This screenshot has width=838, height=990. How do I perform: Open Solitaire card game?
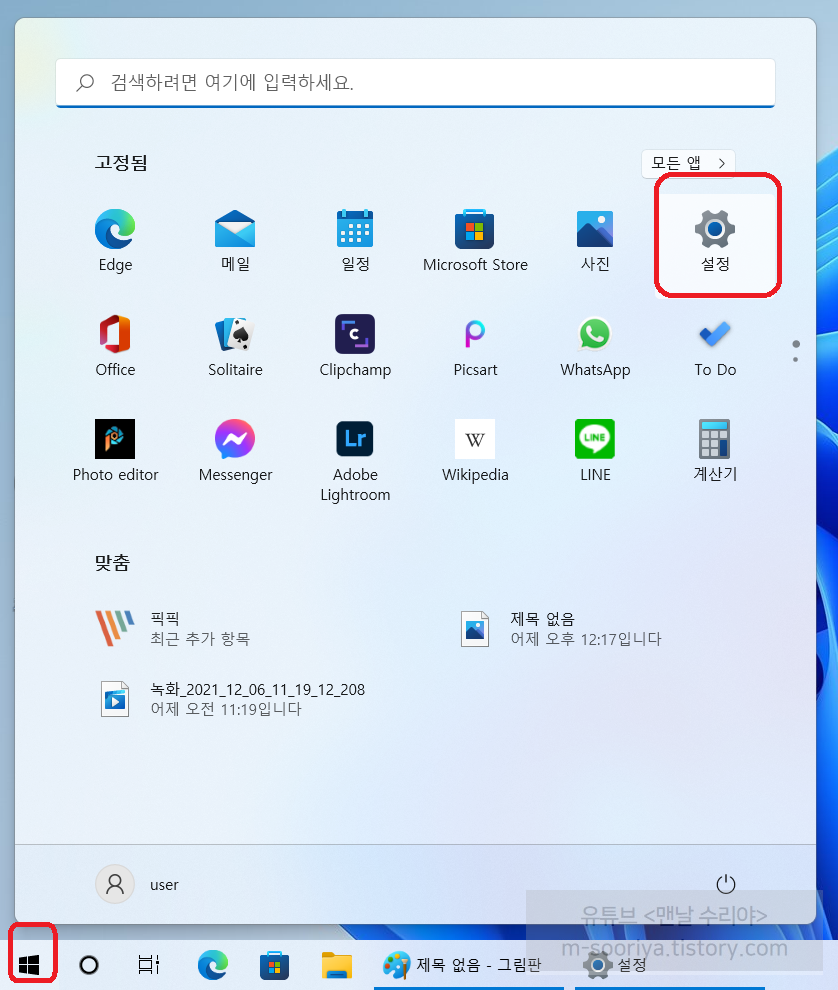point(235,346)
